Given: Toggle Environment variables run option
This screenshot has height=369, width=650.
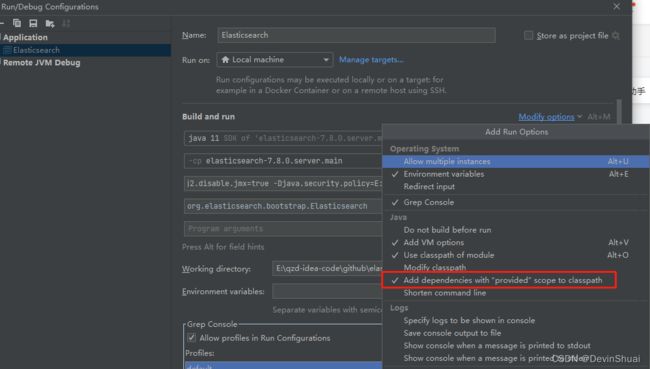Looking at the screenshot, I should tap(515, 174).
